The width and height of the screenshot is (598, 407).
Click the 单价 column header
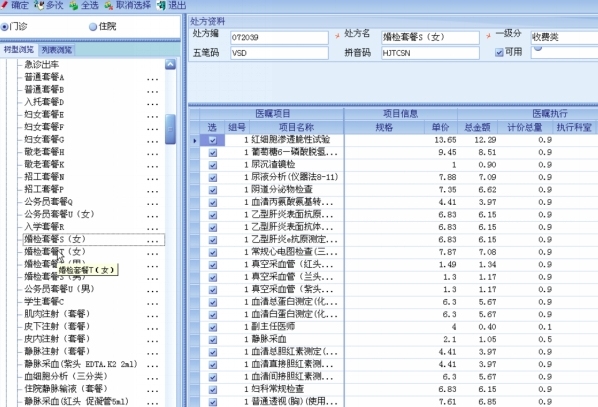(x=440, y=127)
